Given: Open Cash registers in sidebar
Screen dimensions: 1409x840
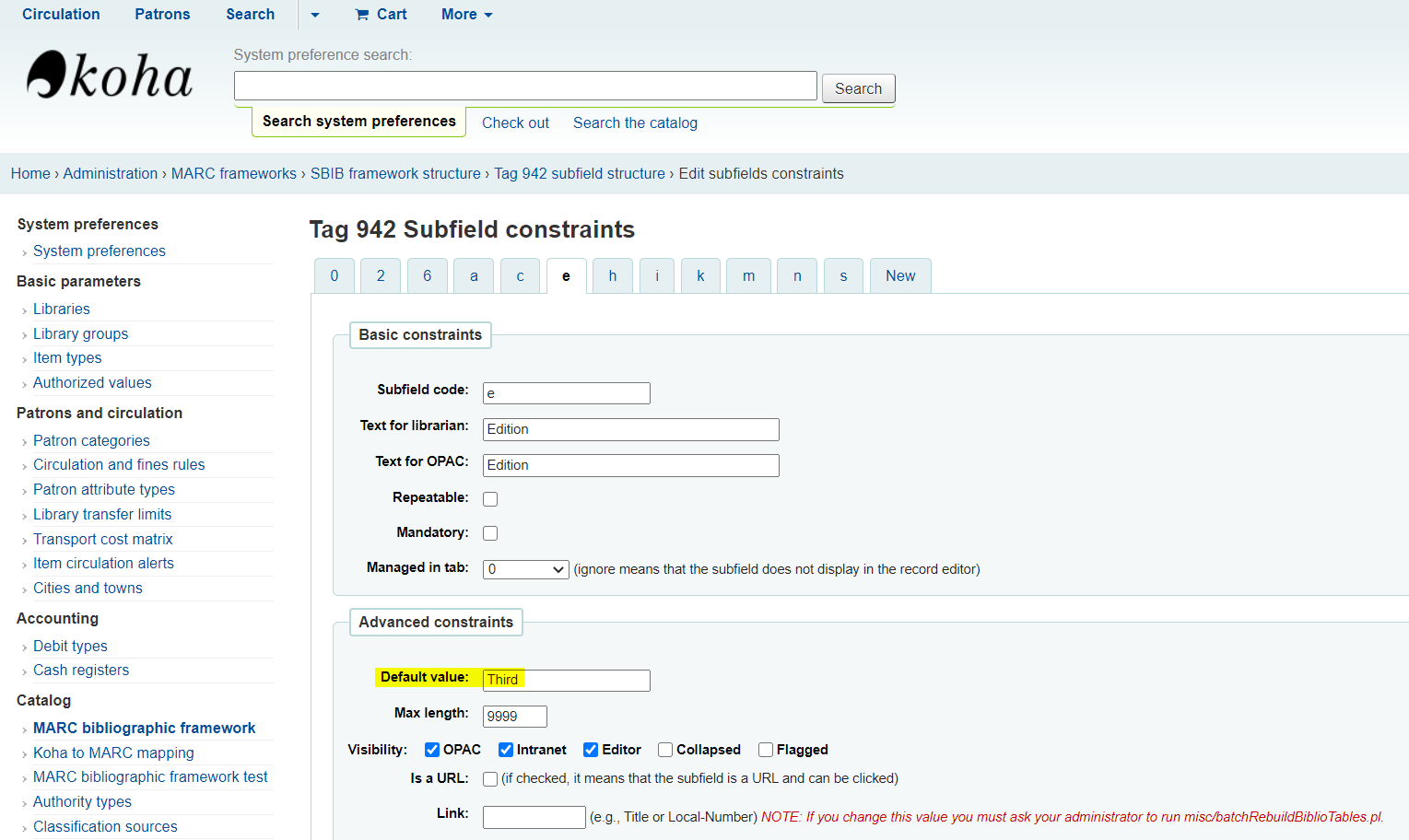Looking at the screenshot, I should (81, 670).
